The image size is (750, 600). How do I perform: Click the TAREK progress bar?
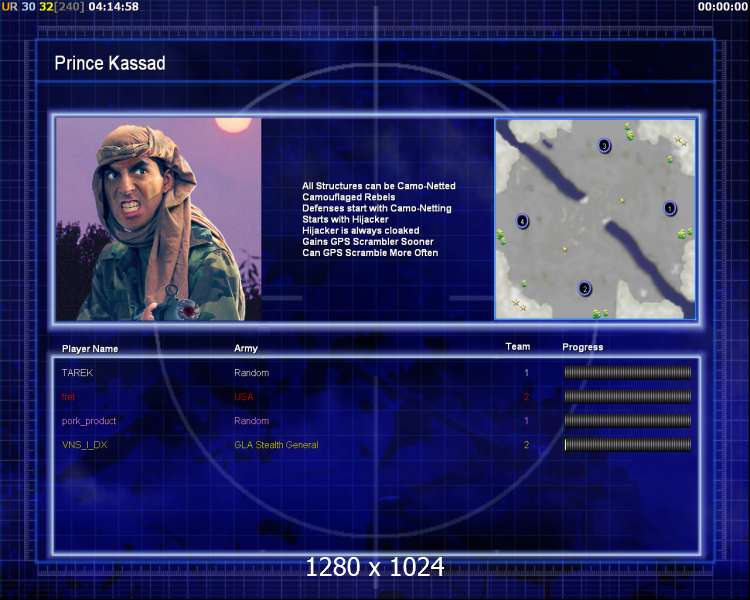(628, 372)
